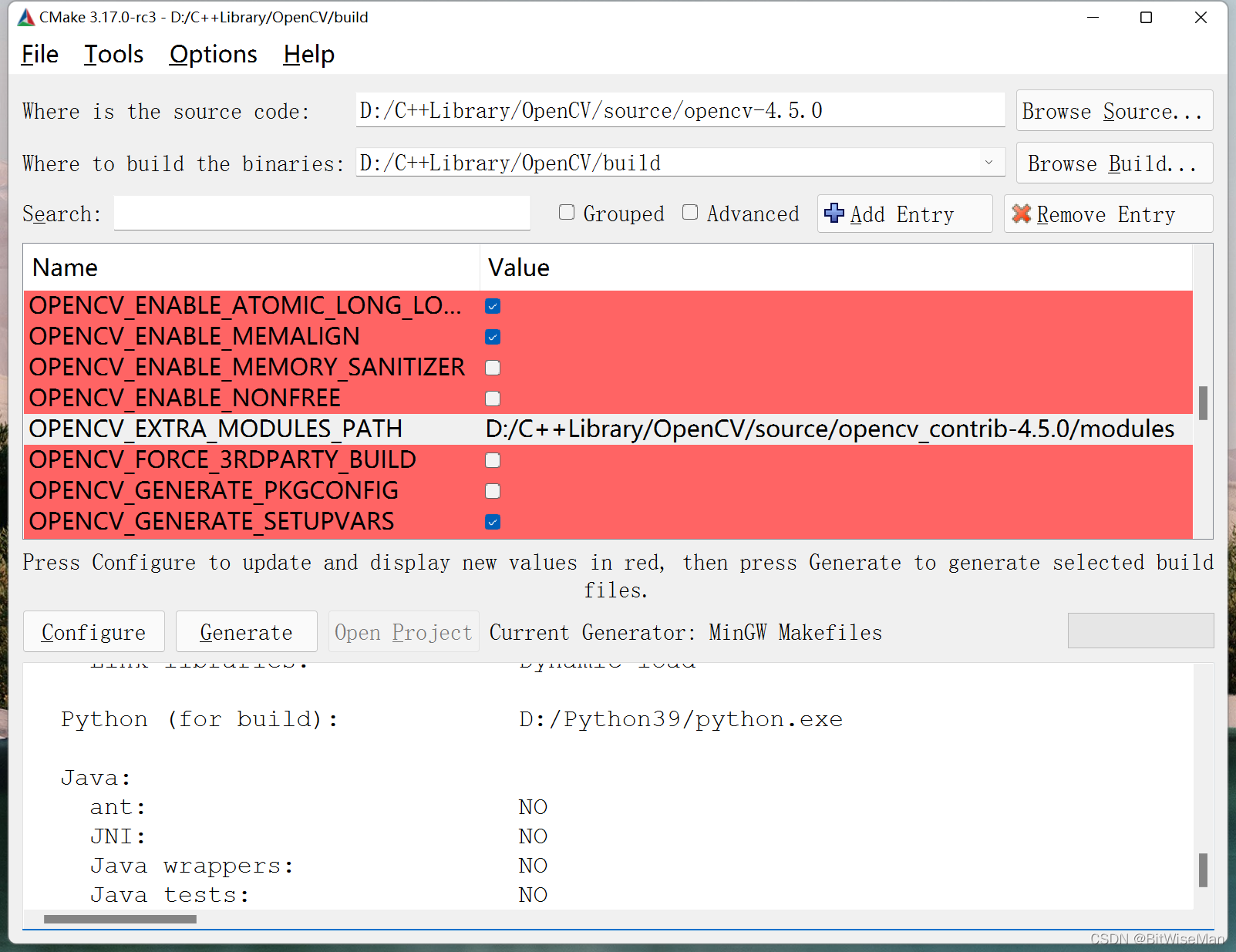The width and height of the screenshot is (1236, 952).
Task: Select OPENCV_ENABLE_NONFREE entry name
Action: (185, 398)
